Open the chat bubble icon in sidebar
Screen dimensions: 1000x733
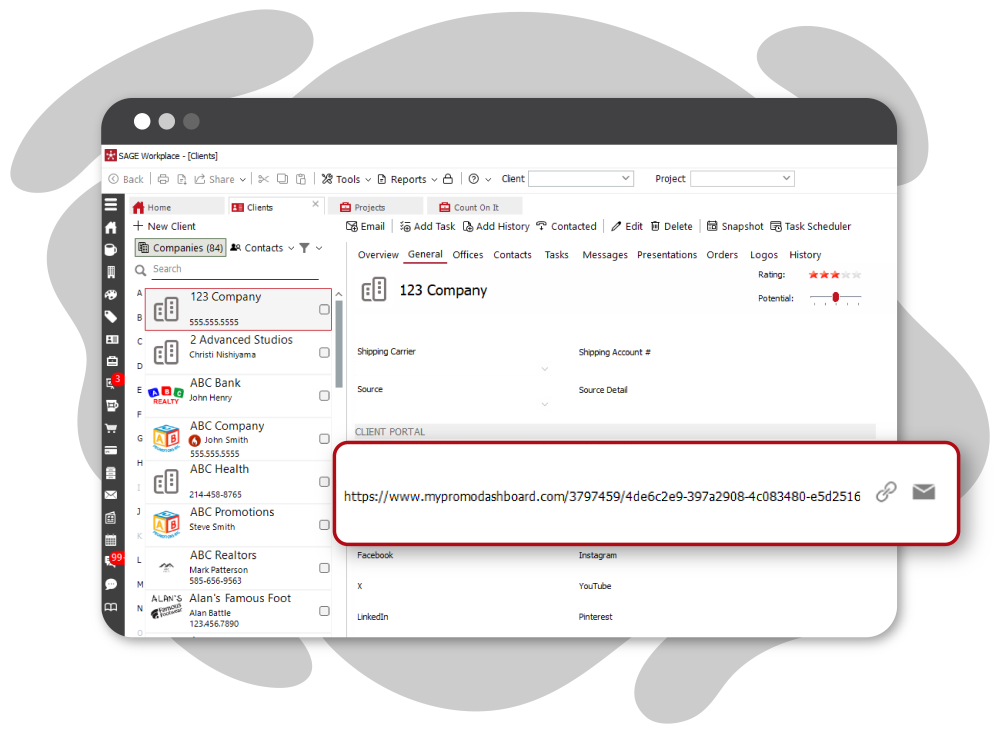click(111, 584)
